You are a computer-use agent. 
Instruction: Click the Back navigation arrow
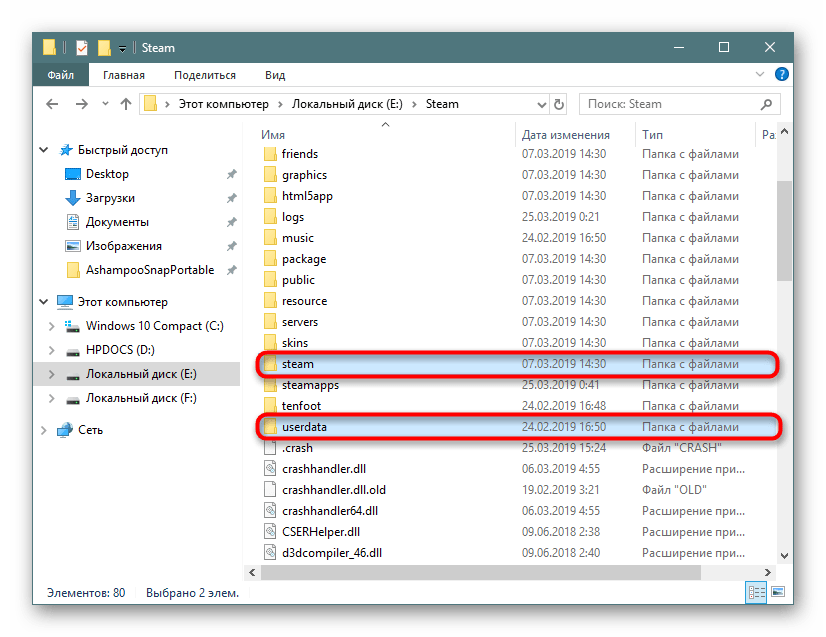click(51, 104)
